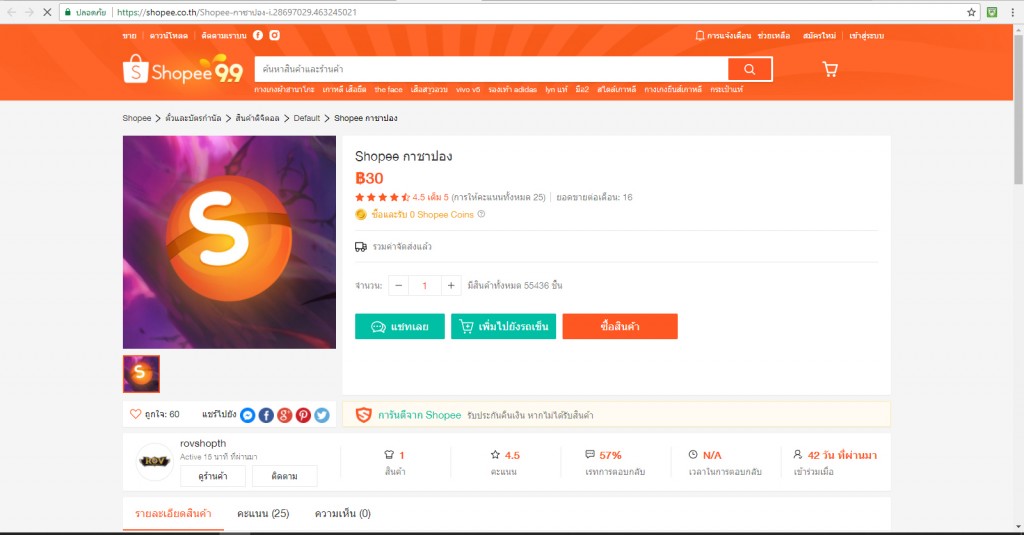
Task: Open Shopee's Facebook page from header icon
Action: [258, 35]
